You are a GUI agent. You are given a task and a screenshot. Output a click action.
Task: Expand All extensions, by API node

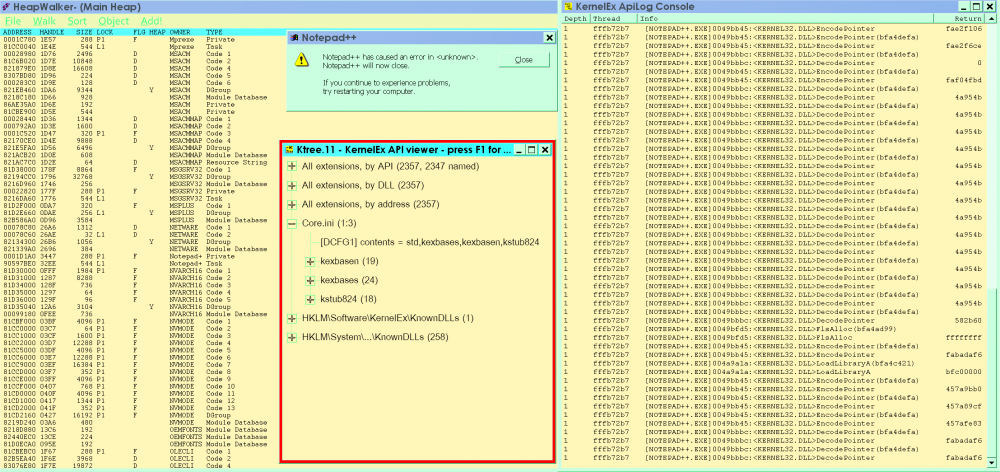click(292, 167)
